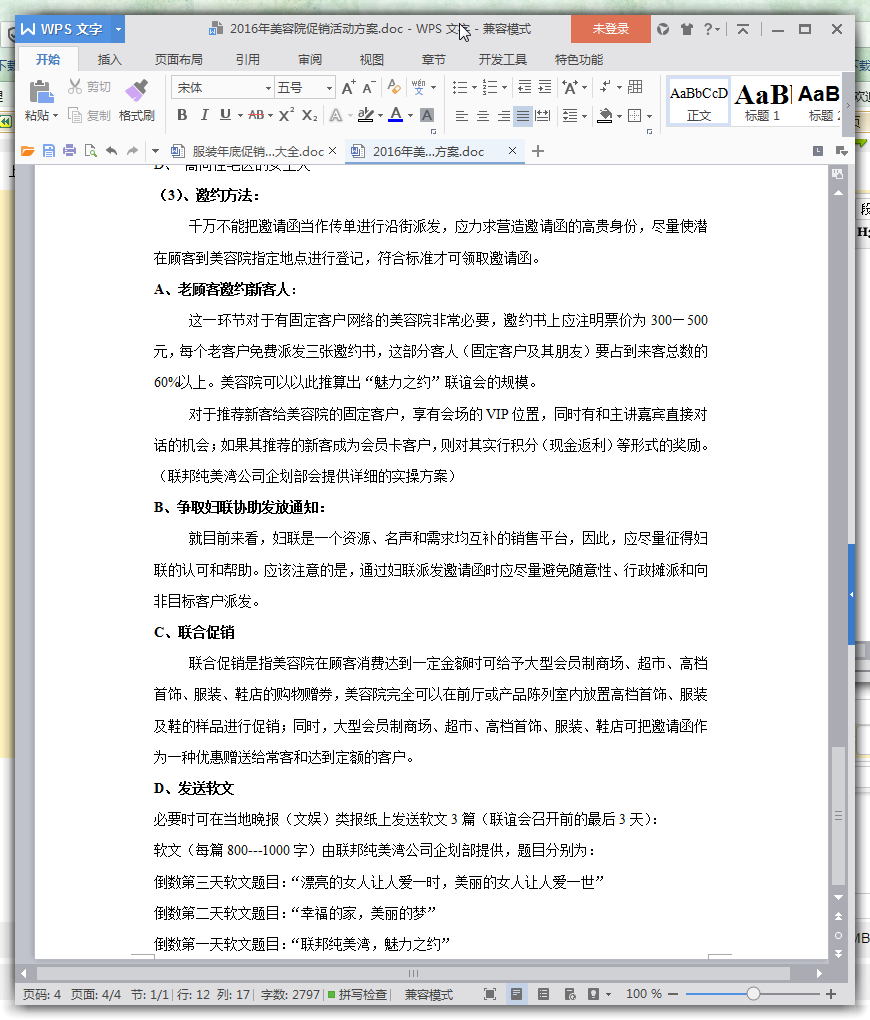This screenshot has height=1020, width=870.
Task: Click the Print icon in quick toolbar
Action: 69,151
